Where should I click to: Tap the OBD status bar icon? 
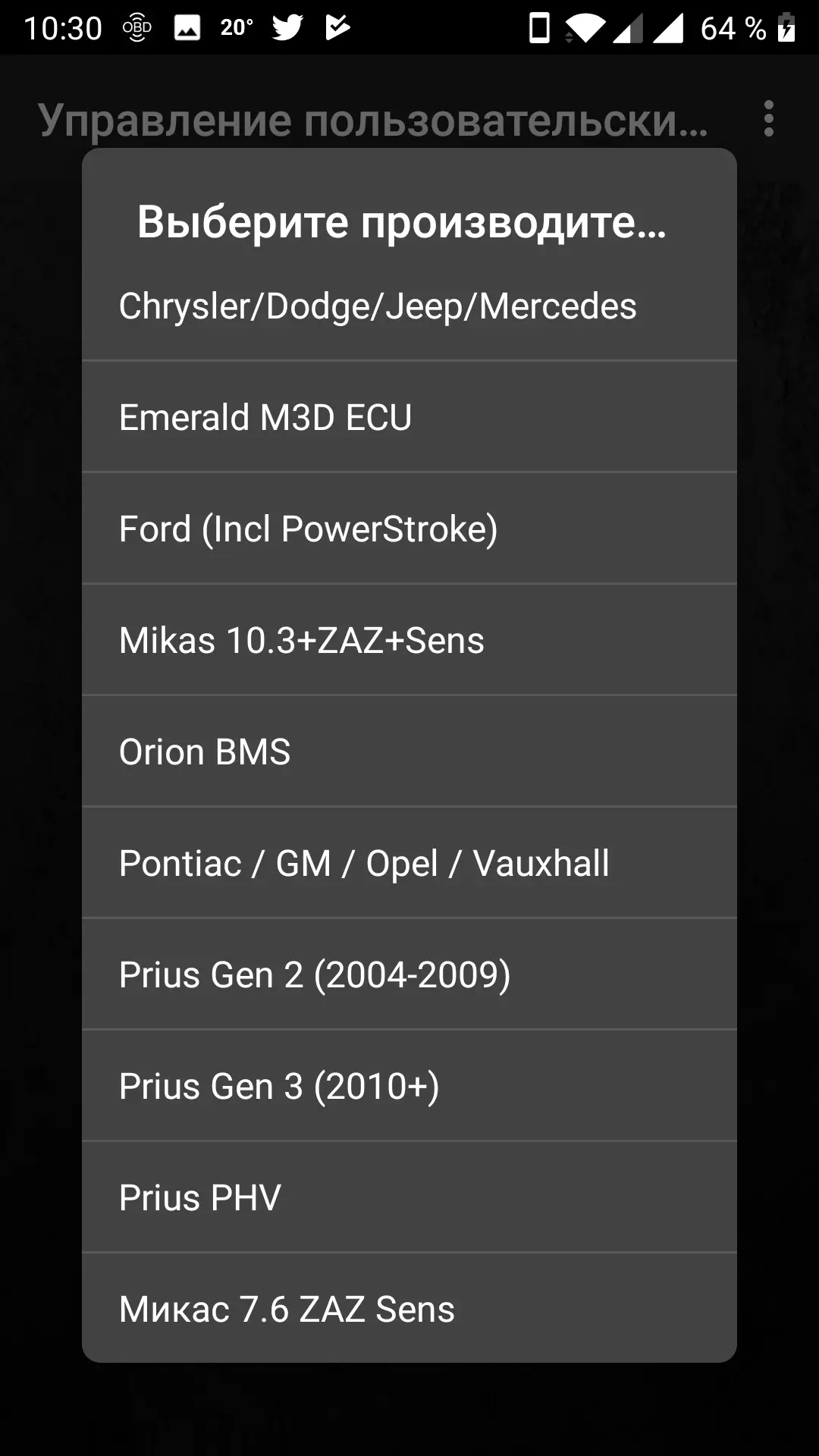[x=137, y=28]
